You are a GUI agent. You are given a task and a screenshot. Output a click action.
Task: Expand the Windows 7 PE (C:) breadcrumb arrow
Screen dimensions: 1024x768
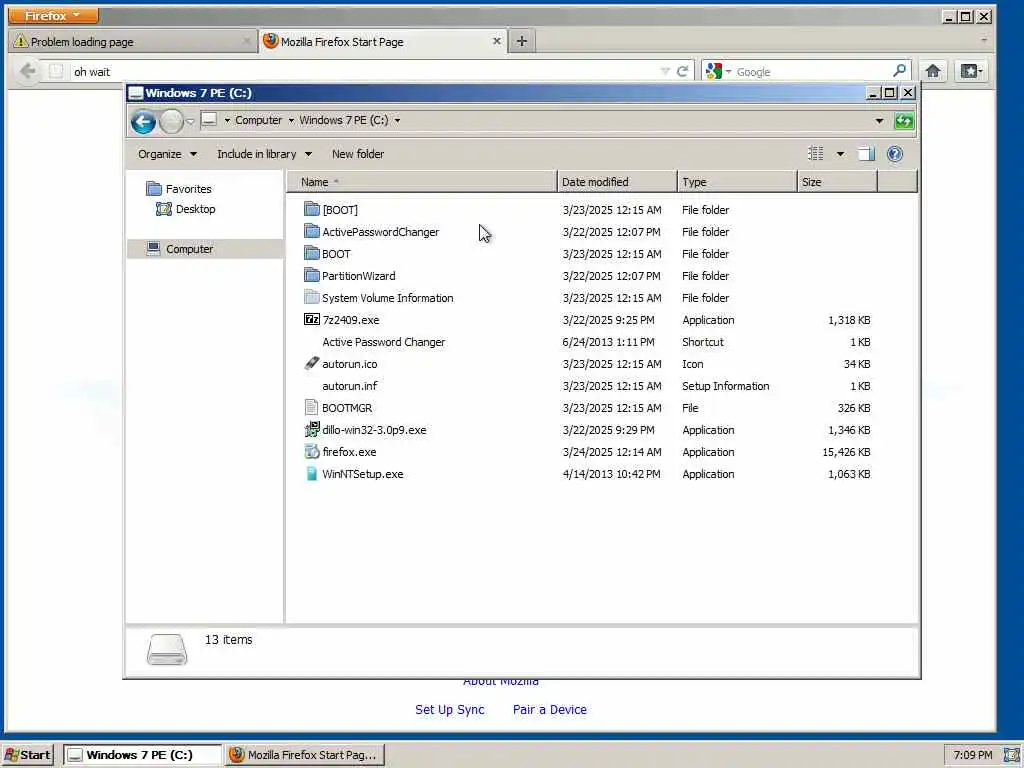[x=397, y=120]
